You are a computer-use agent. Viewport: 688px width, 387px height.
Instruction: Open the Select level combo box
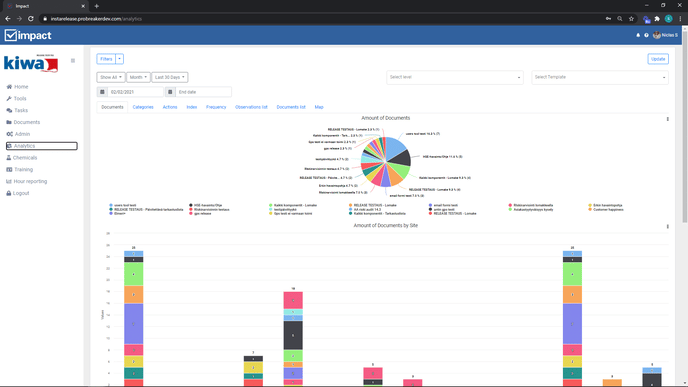tap(455, 77)
